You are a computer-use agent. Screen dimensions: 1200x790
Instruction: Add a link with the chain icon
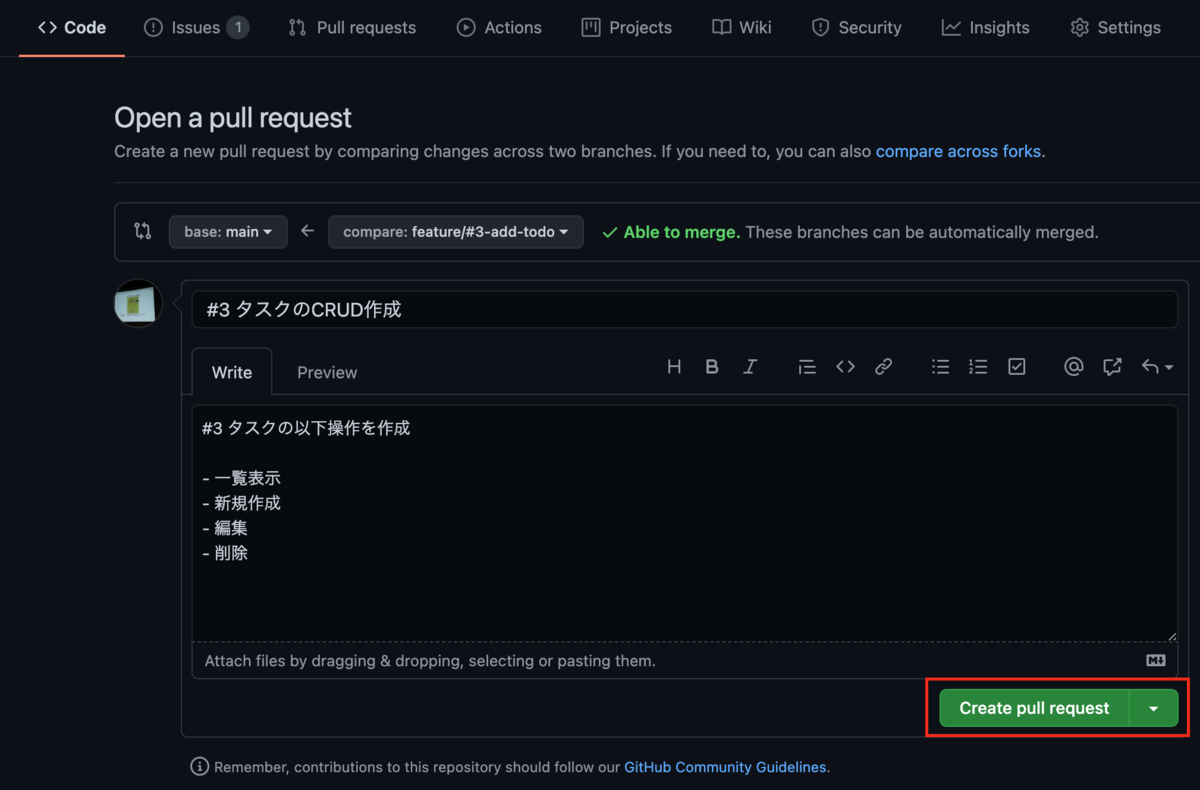pyautogui.click(x=883, y=367)
